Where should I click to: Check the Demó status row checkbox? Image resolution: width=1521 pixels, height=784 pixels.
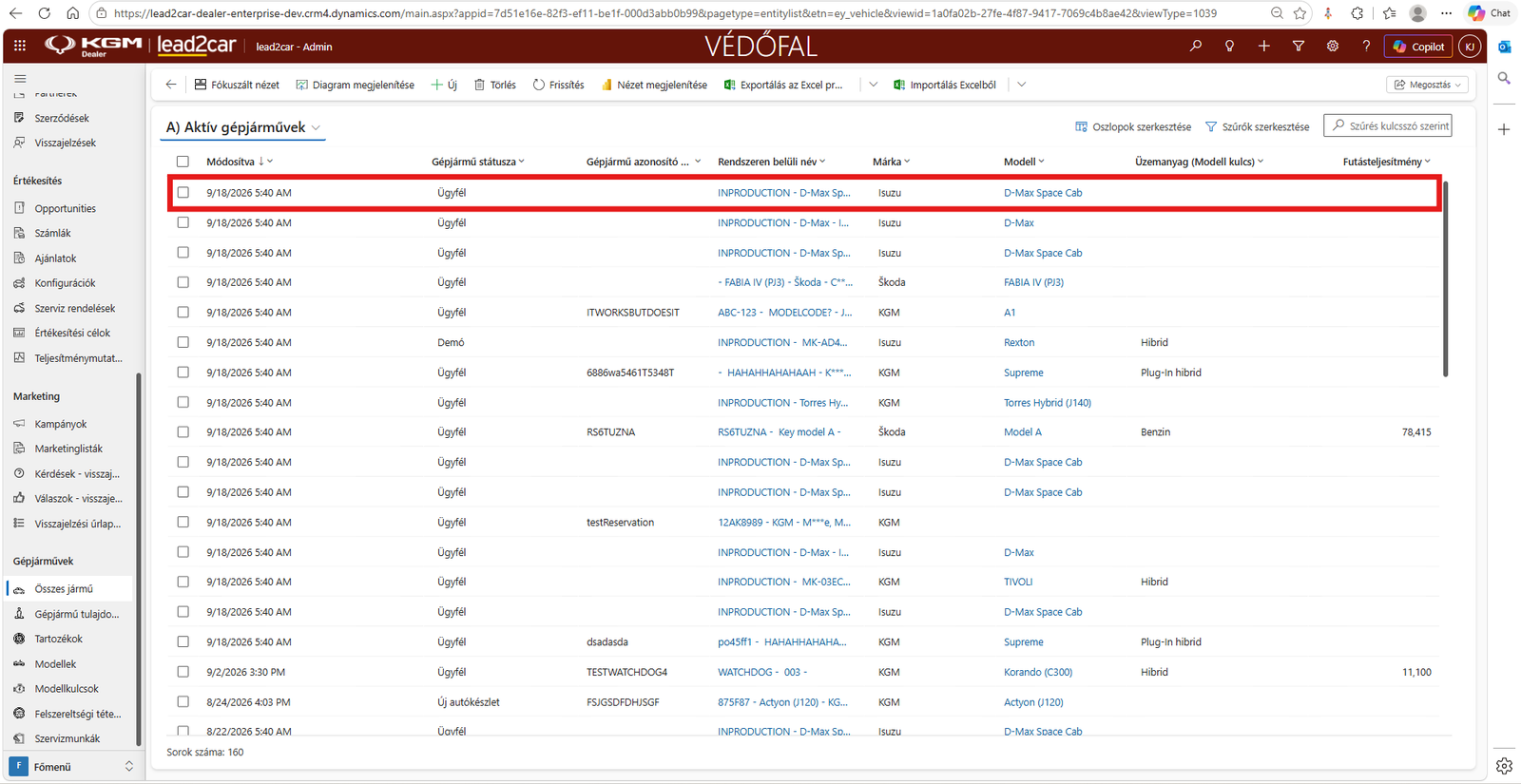(x=183, y=342)
